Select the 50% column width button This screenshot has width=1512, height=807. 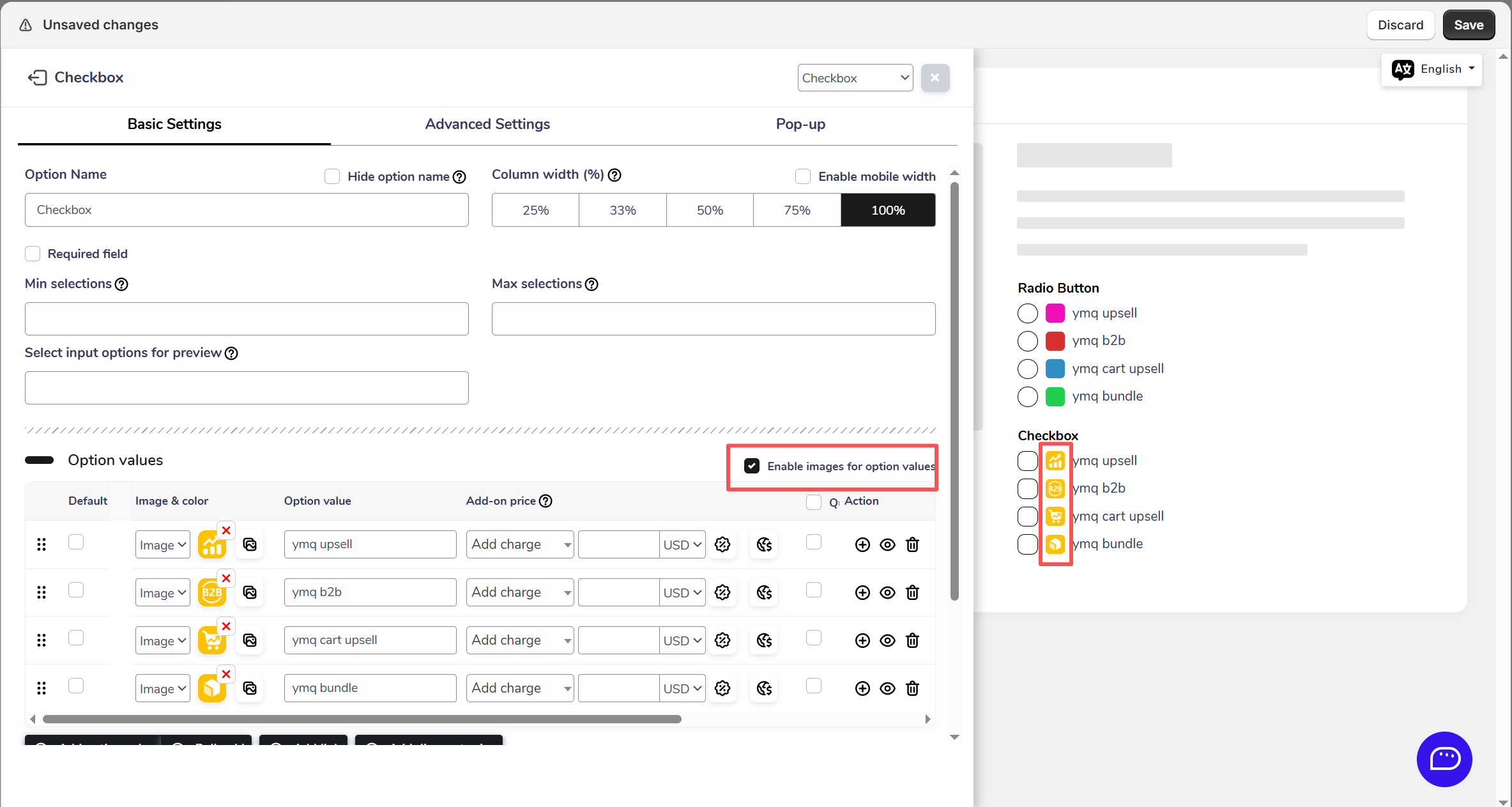pos(710,210)
